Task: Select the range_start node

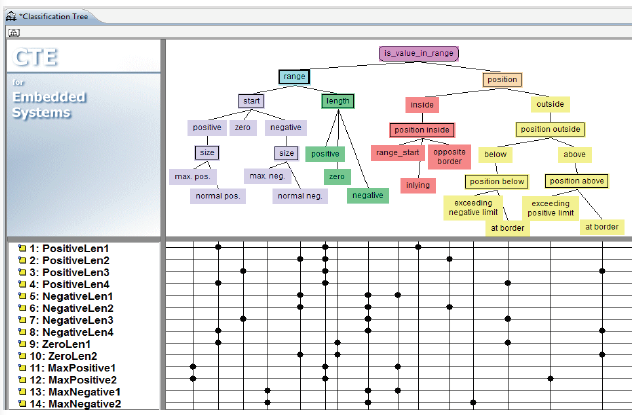Action: (398, 153)
